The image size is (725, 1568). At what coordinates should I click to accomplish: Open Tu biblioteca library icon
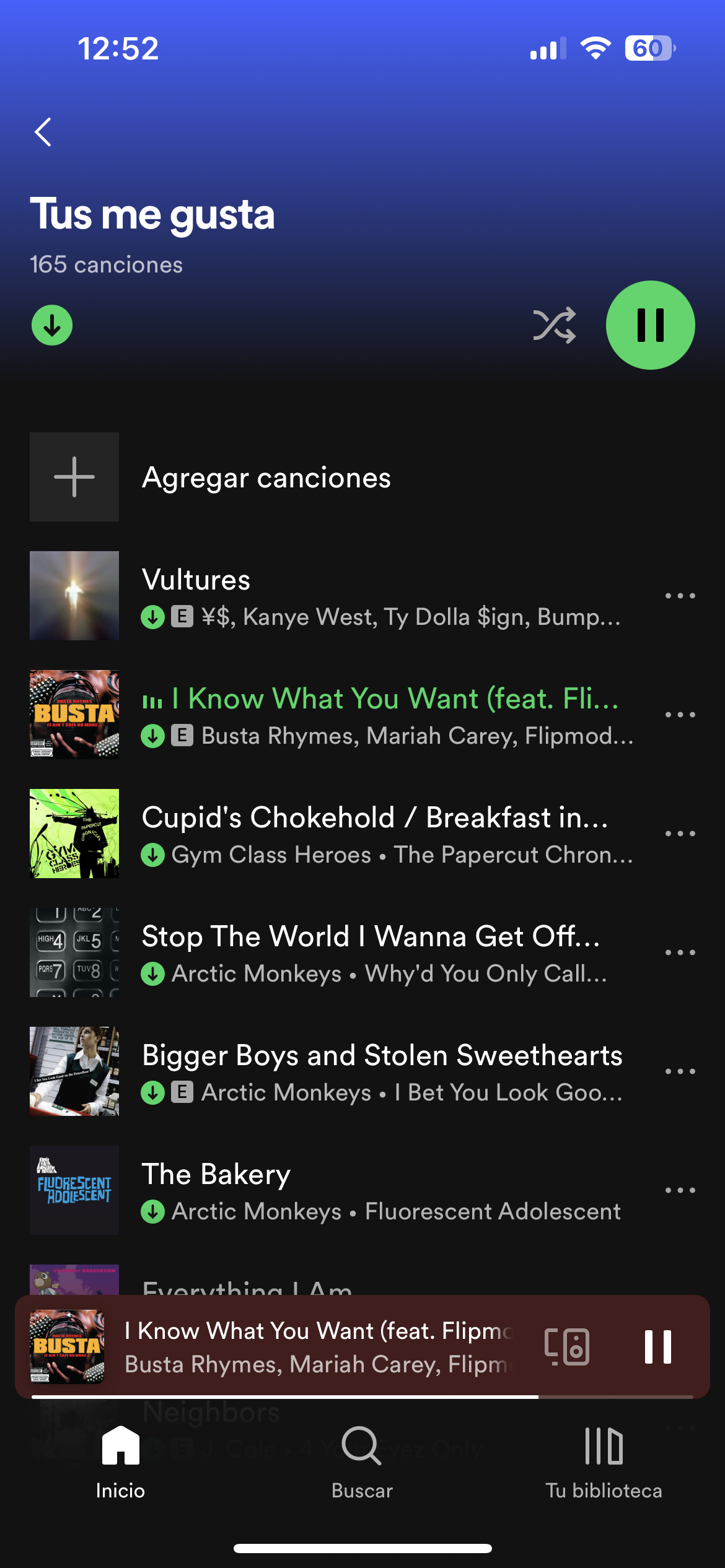604,1446
